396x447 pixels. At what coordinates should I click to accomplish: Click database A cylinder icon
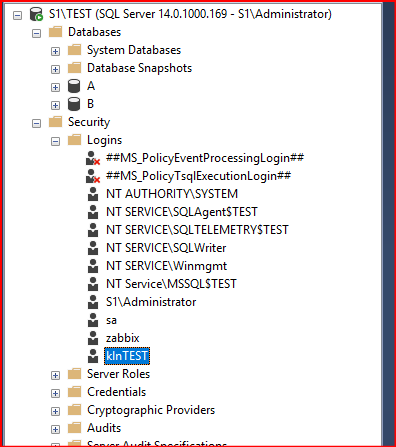click(x=74, y=86)
